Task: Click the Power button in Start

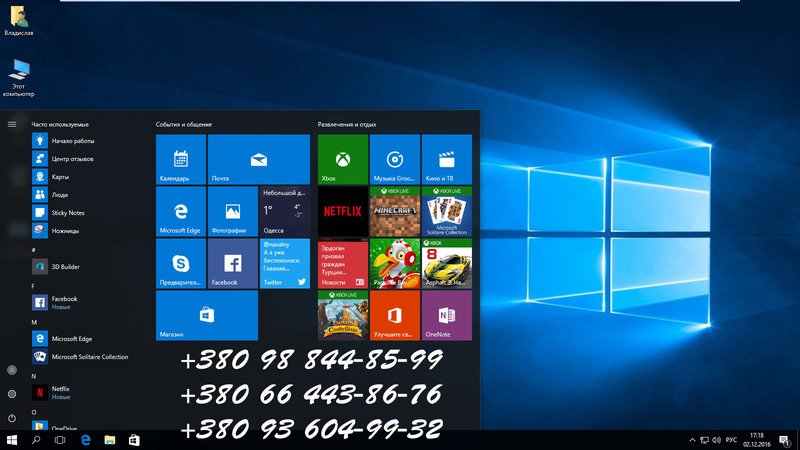Action: tap(12, 418)
